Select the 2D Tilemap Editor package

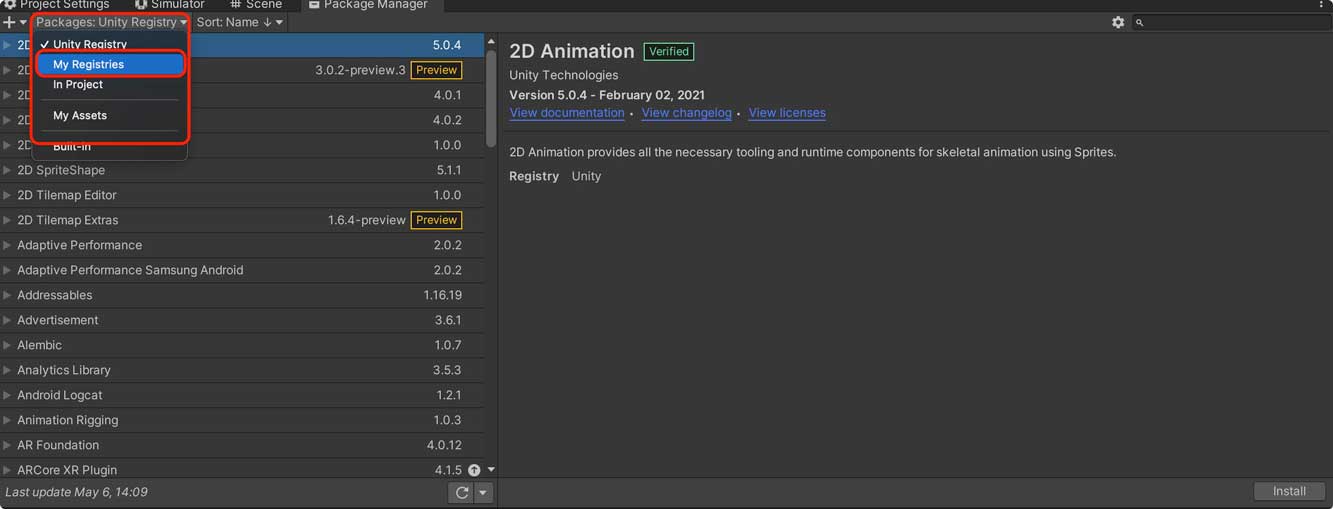coord(242,195)
